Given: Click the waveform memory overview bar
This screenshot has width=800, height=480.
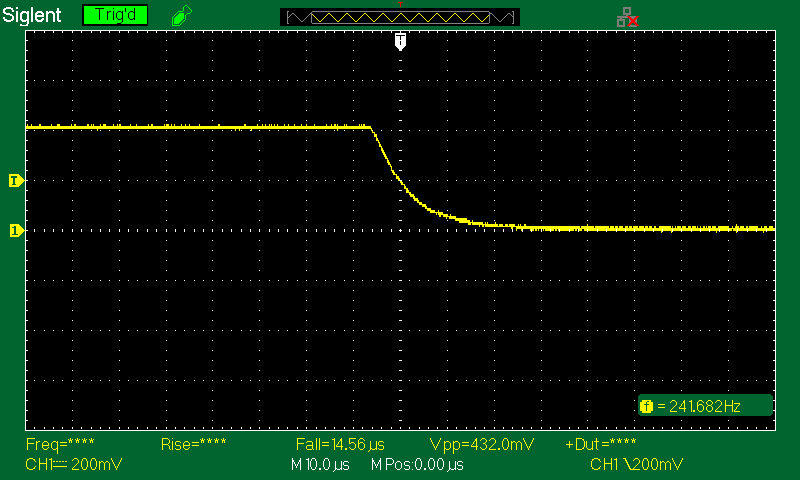Looking at the screenshot, I should click(400, 16).
